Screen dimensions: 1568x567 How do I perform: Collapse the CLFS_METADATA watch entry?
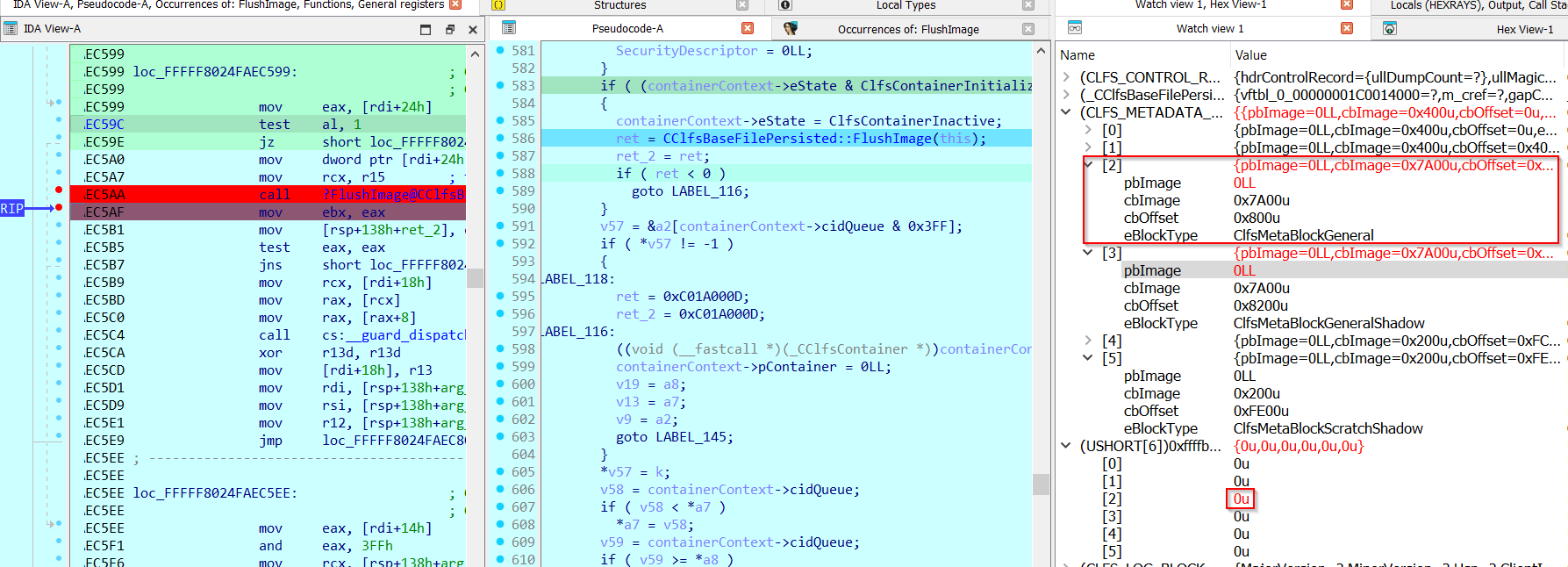[x=1066, y=112]
